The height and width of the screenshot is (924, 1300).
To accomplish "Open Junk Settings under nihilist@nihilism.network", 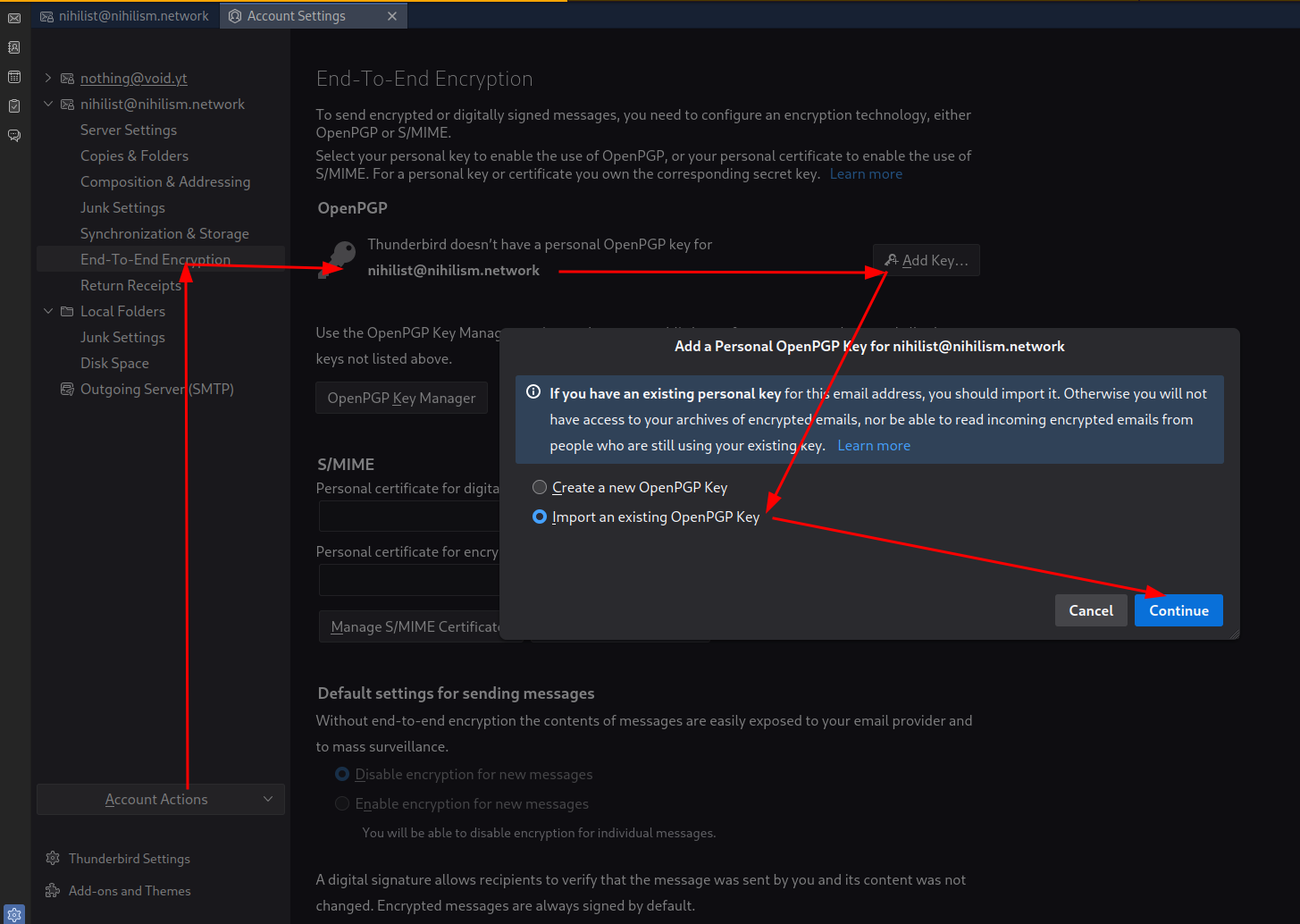I will click(x=122, y=208).
